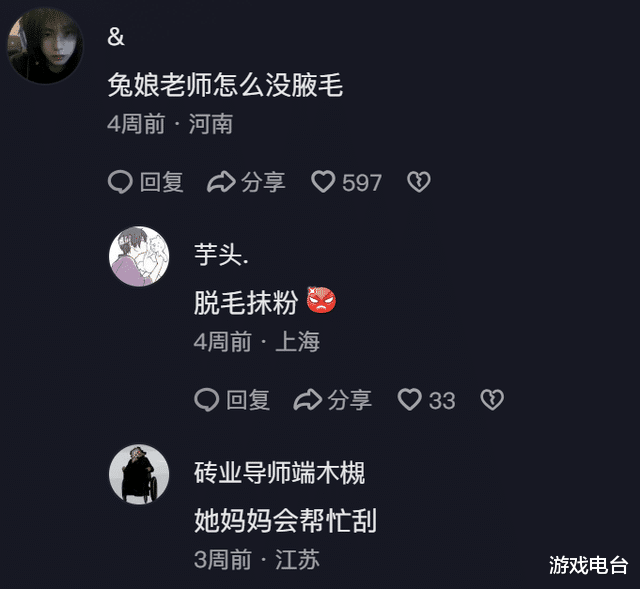Like the comment with 597 likes

click(323, 182)
